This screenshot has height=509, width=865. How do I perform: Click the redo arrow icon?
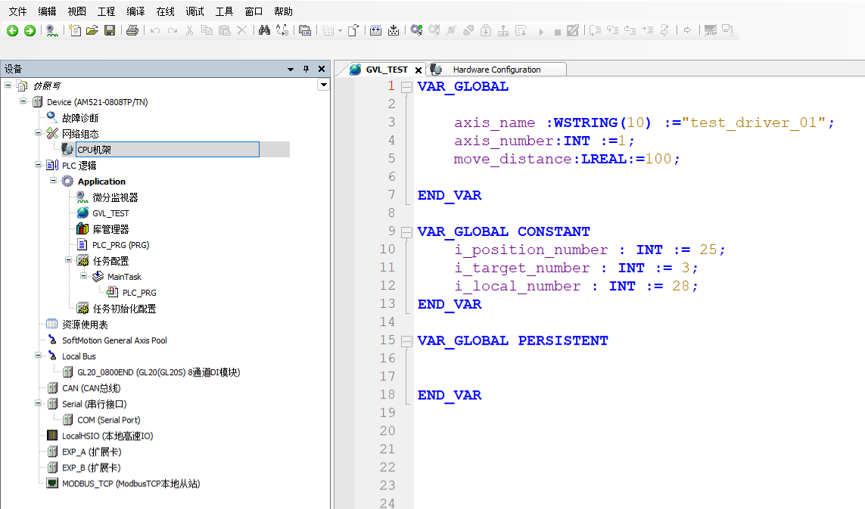pyautogui.click(x=173, y=31)
